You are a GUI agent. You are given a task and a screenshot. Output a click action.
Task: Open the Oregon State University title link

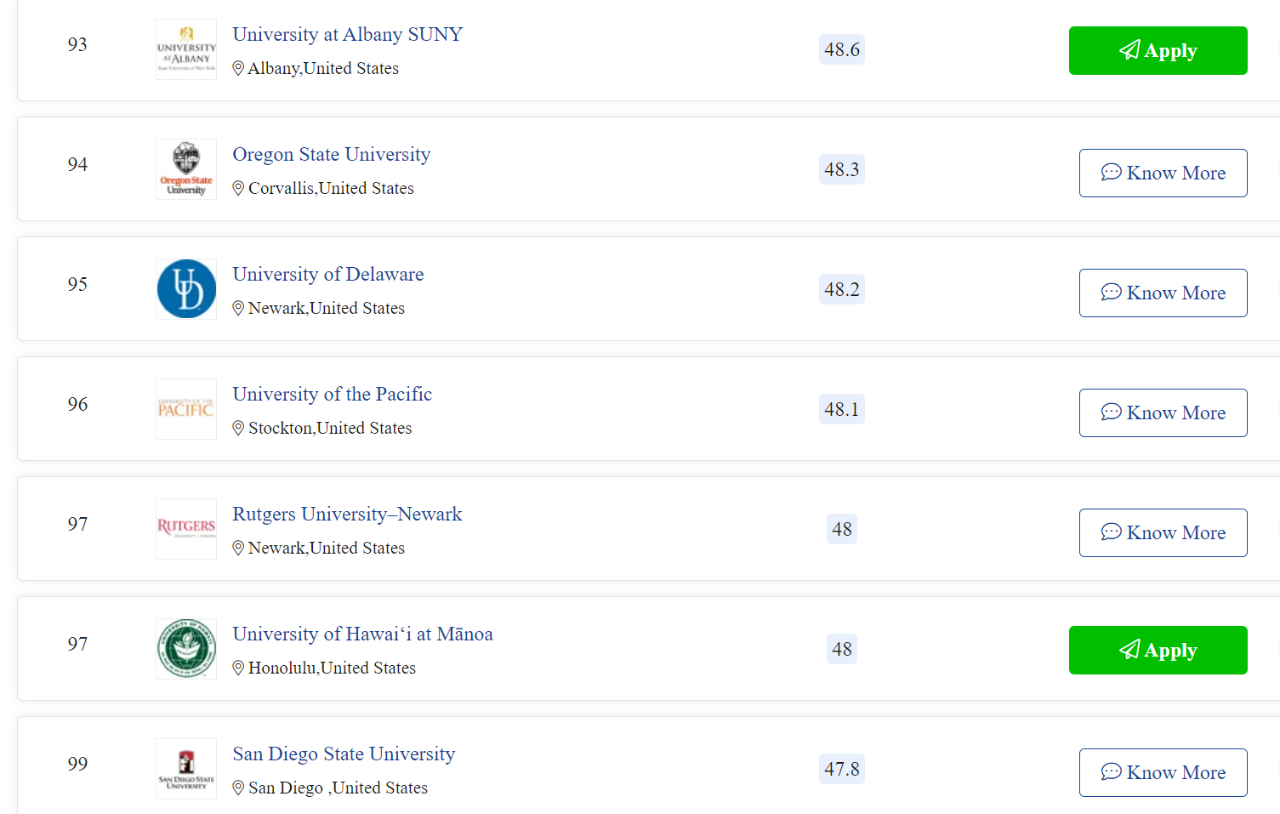point(331,154)
